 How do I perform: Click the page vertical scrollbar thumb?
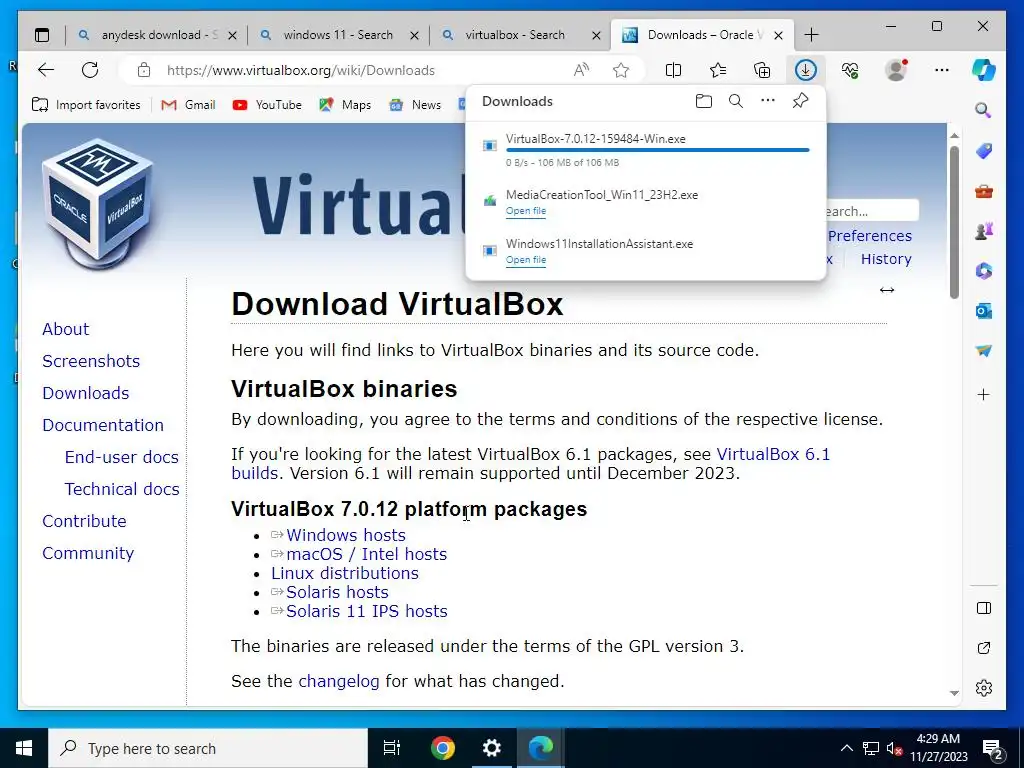coord(954,222)
